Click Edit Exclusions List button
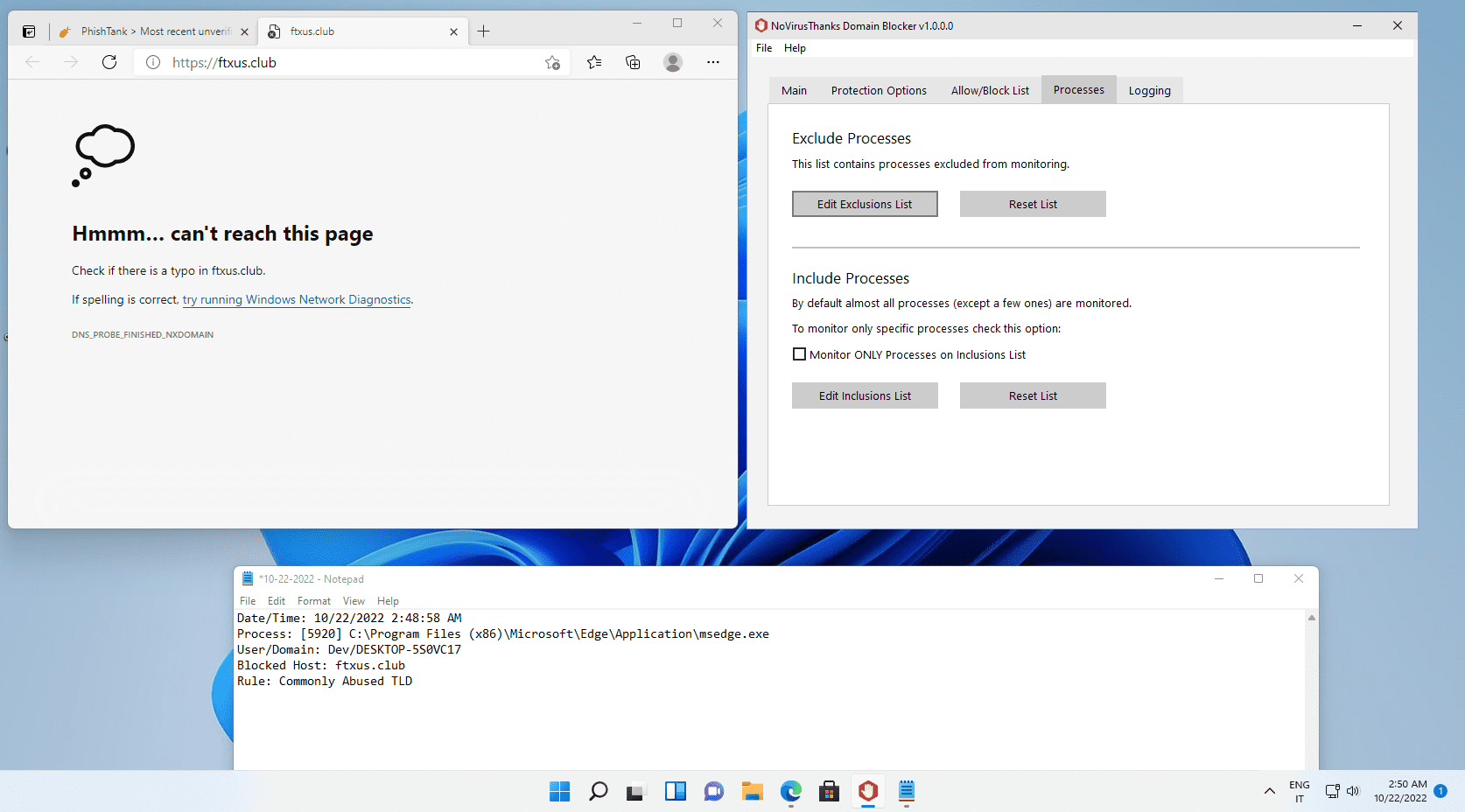 coord(865,204)
